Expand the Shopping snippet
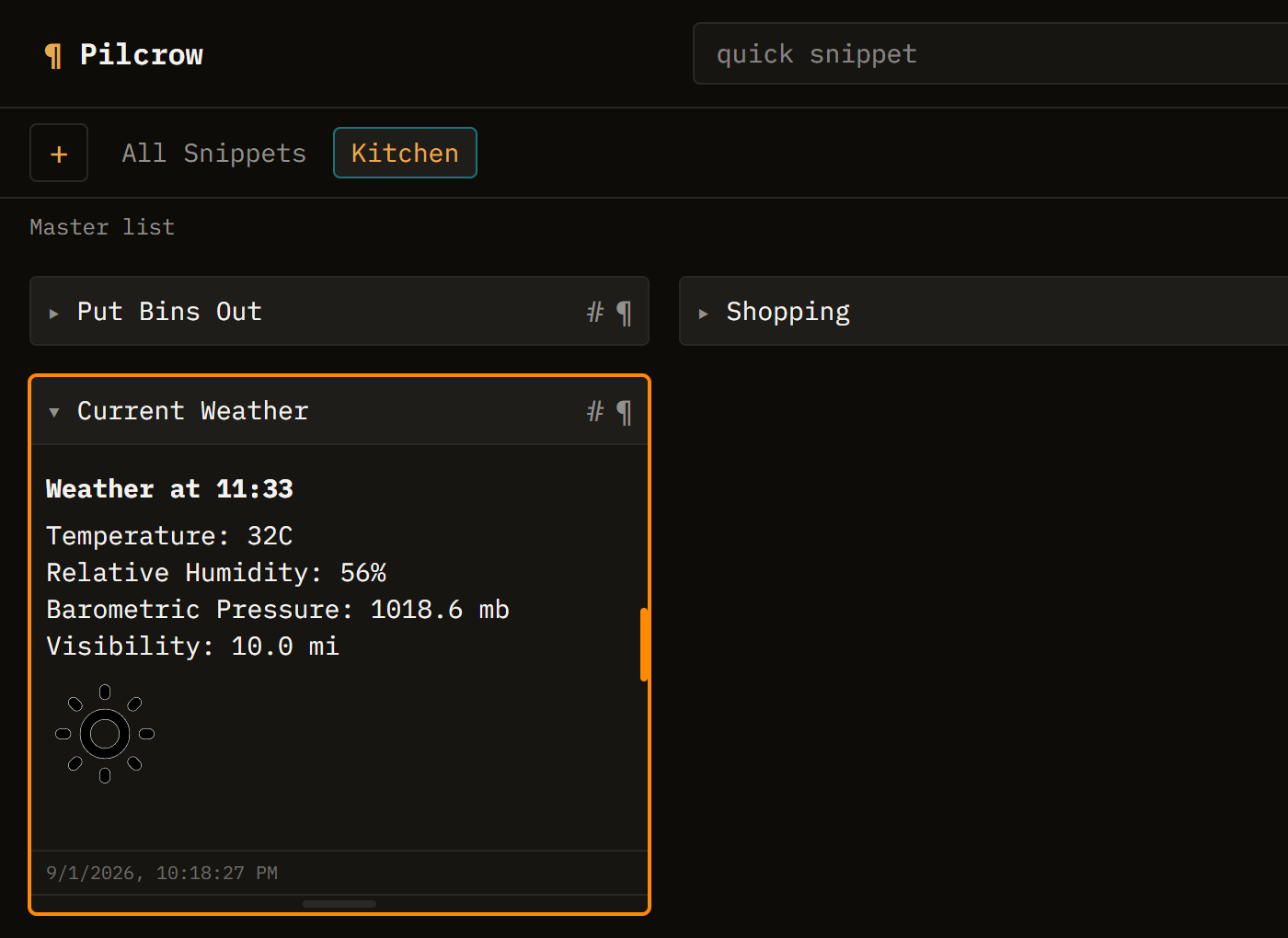 (704, 314)
